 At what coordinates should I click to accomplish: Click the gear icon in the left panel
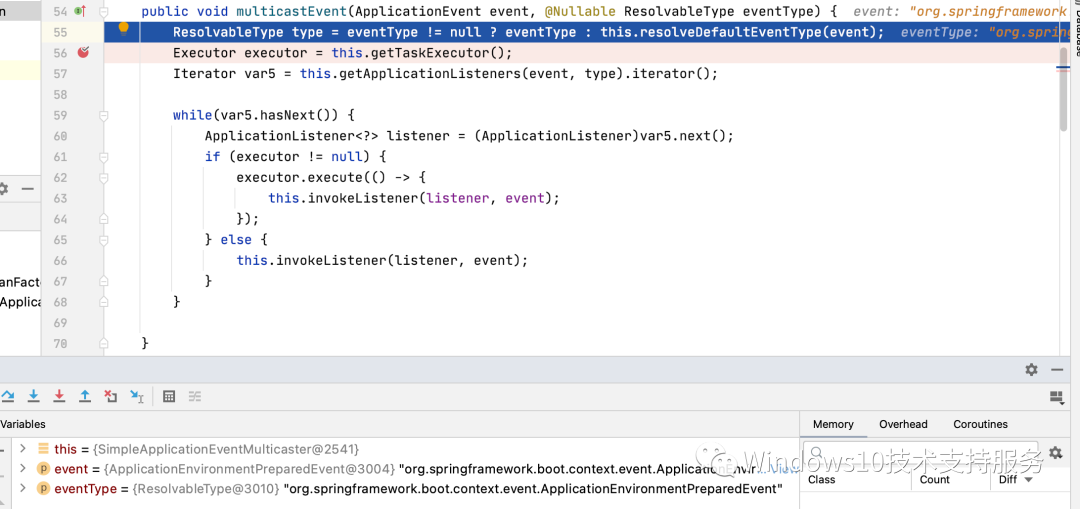3,188
